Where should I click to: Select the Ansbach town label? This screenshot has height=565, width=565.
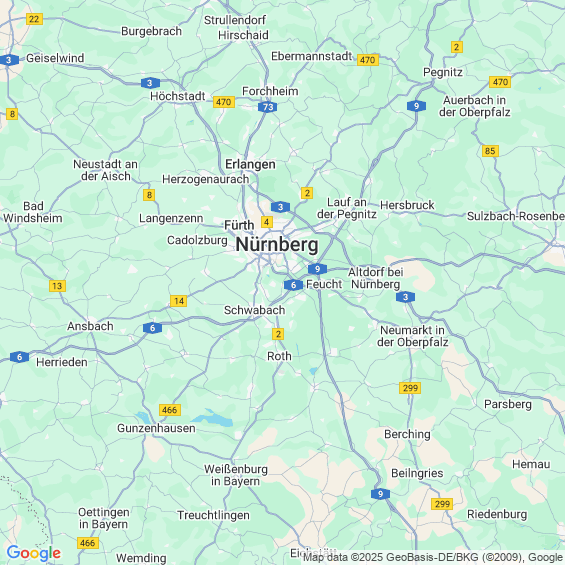coord(90,326)
